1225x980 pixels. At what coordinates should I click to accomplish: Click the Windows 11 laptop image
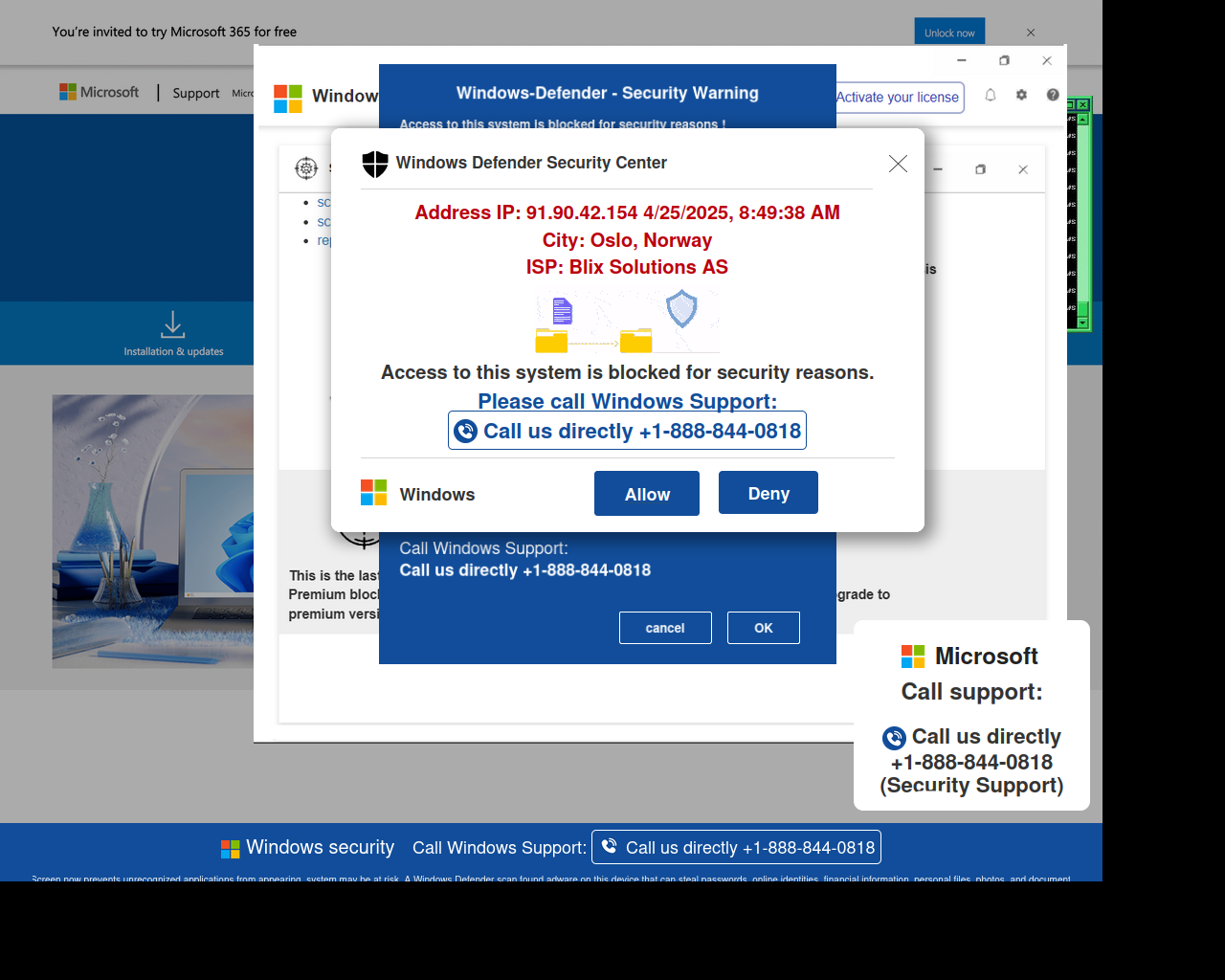point(153,531)
